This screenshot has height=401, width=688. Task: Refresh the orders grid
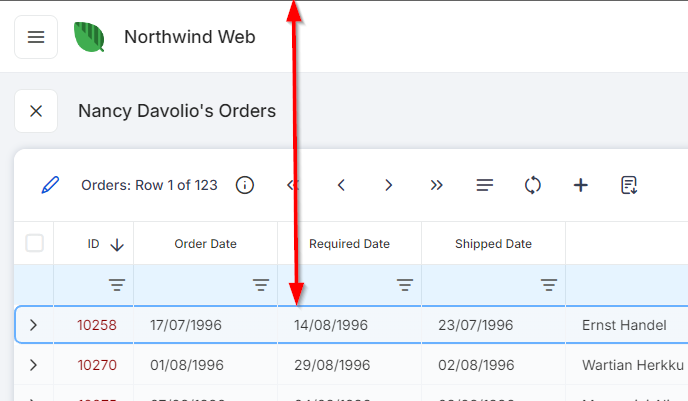click(x=533, y=185)
